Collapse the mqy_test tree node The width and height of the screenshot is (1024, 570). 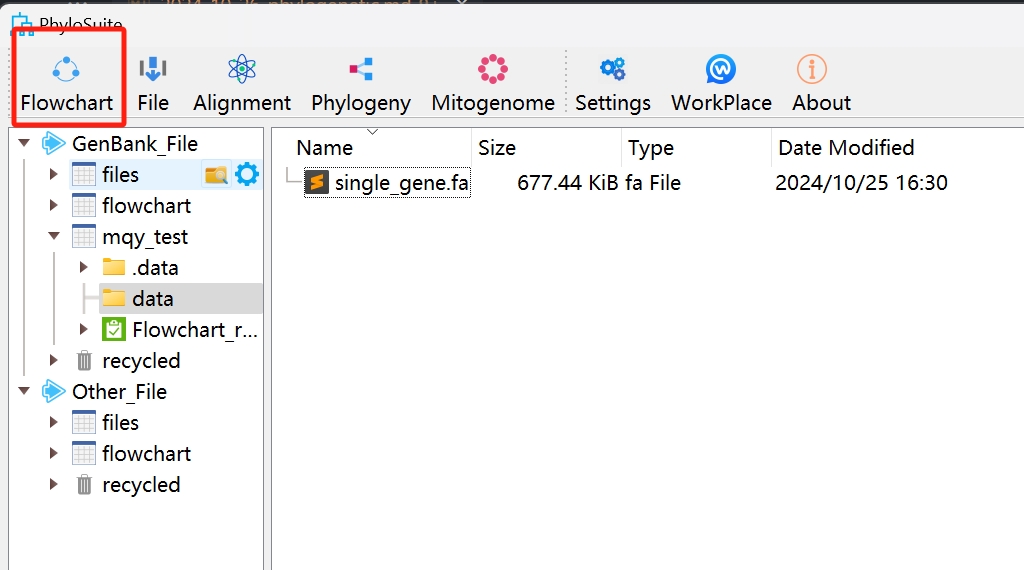point(54,237)
